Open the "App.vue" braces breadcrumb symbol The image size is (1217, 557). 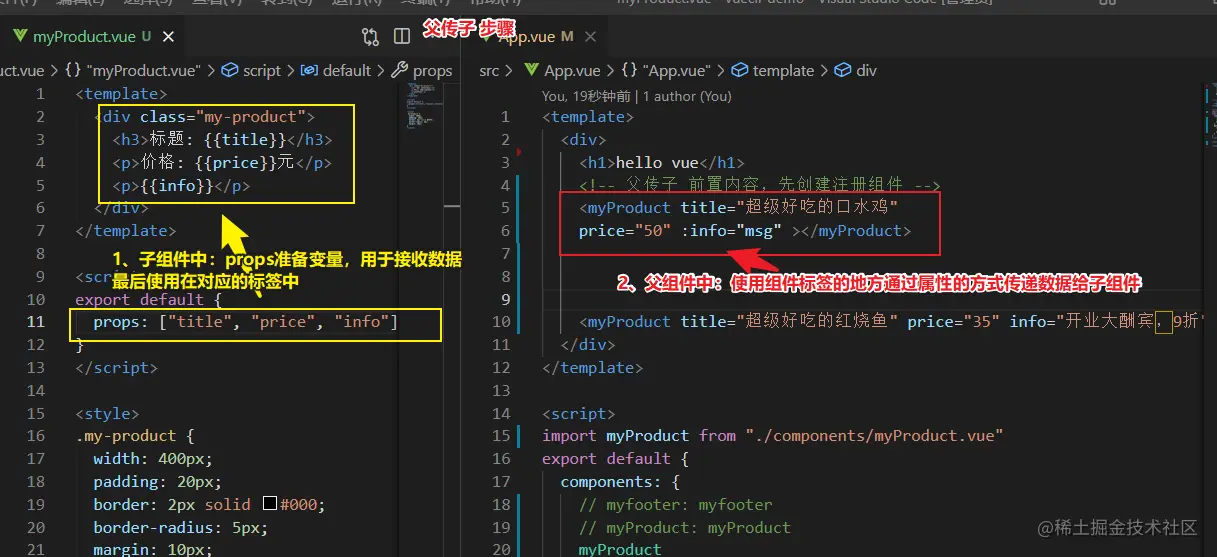point(666,71)
